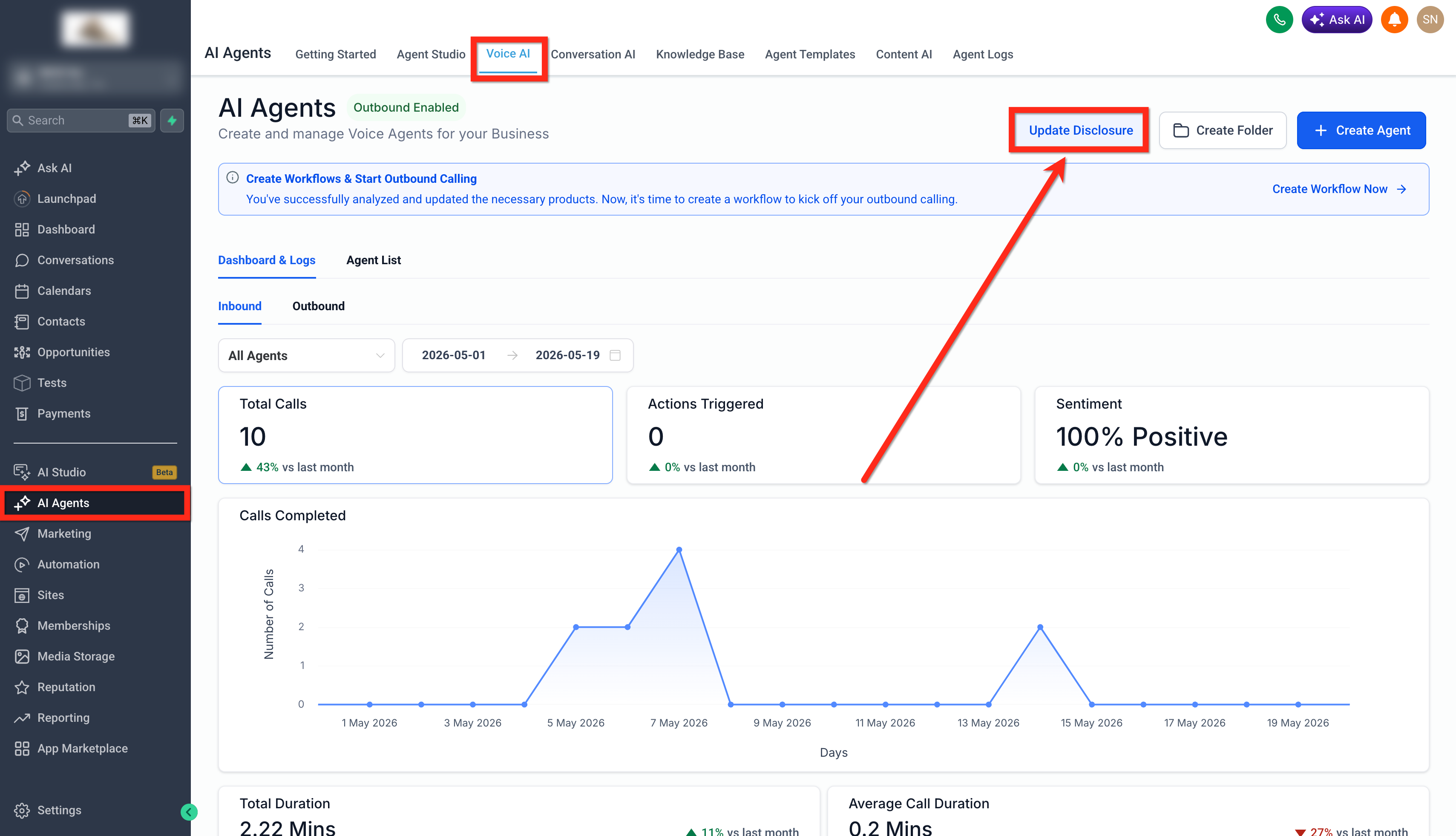
Task: Switch to the Agent List tab
Action: coord(374,260)
